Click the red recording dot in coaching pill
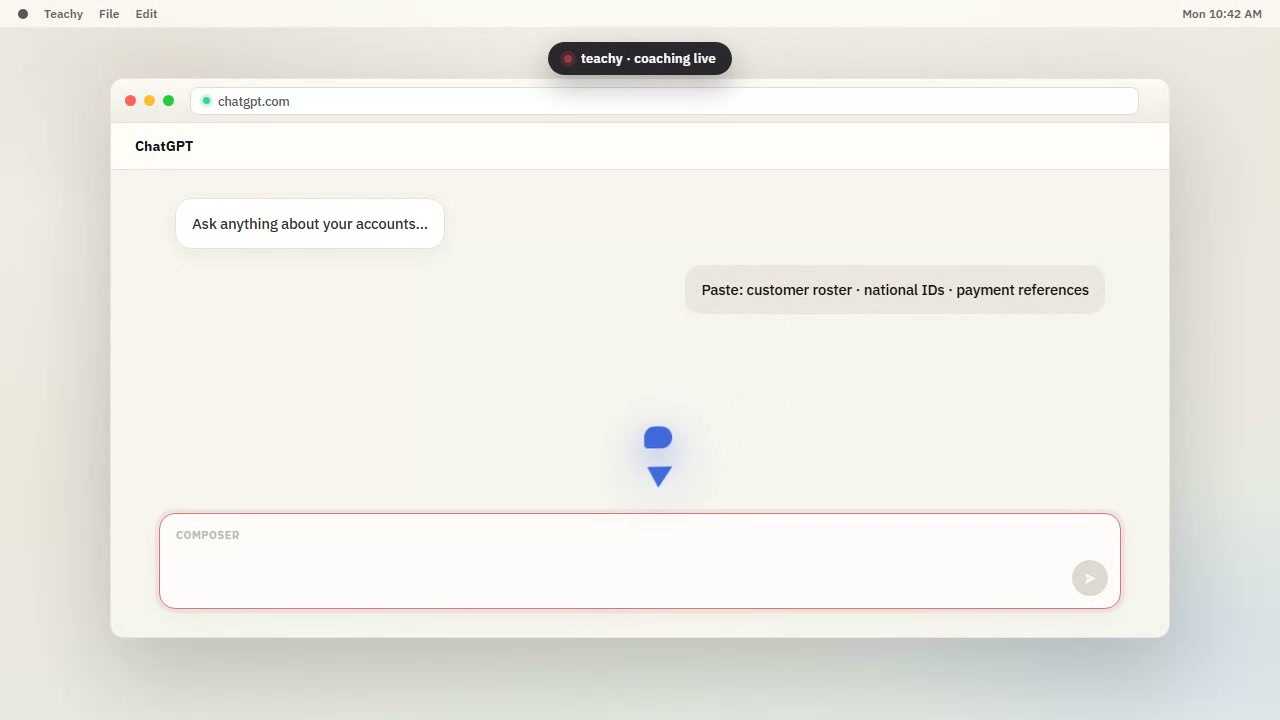 pos(568,59)
